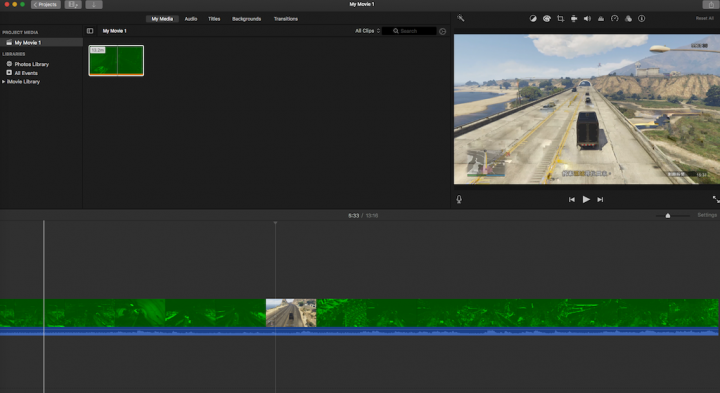
Task: Select the Crop tool
Action: (x=560, y=19)
